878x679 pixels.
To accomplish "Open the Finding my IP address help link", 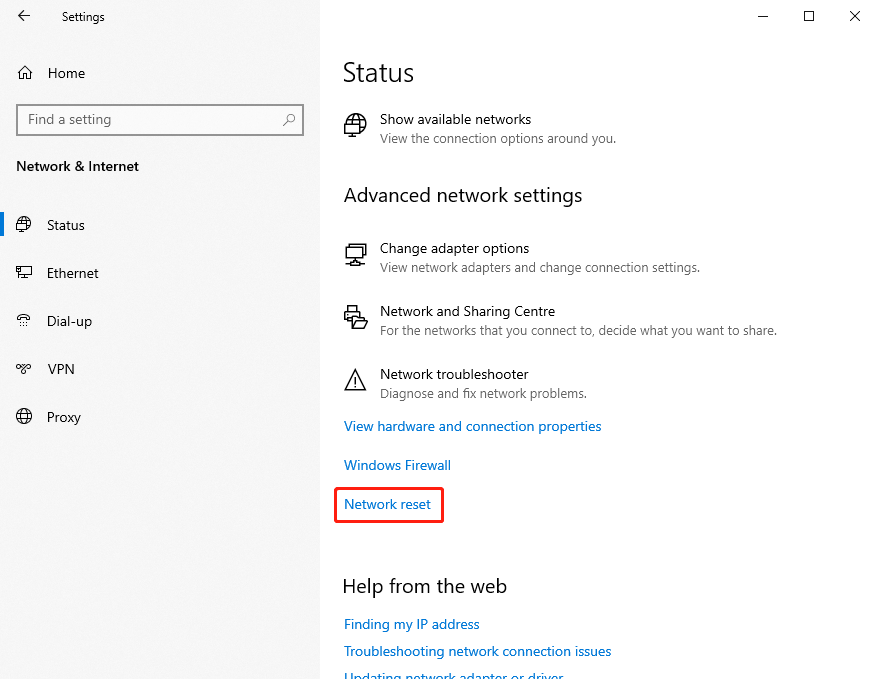I will 411,624.
